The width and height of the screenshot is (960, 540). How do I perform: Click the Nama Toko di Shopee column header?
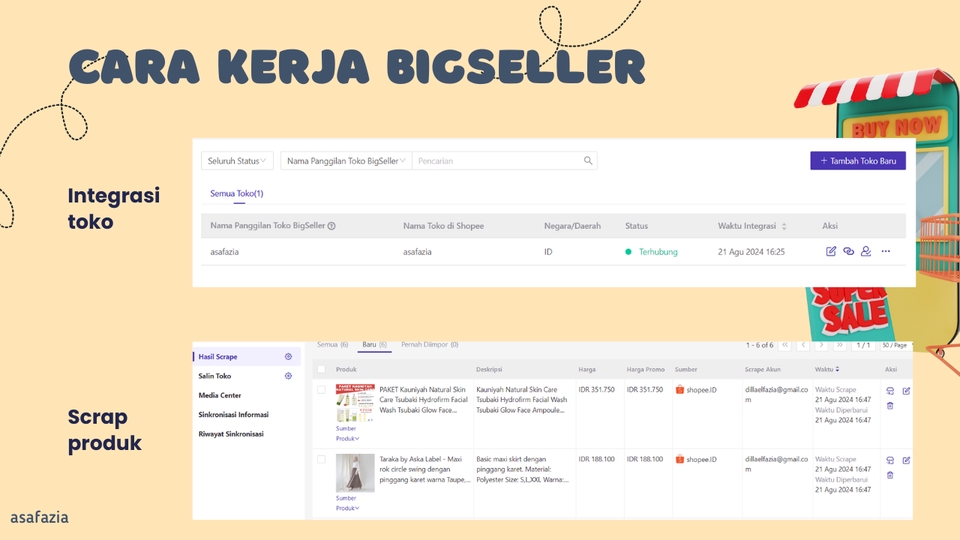(x=443, y=226)
